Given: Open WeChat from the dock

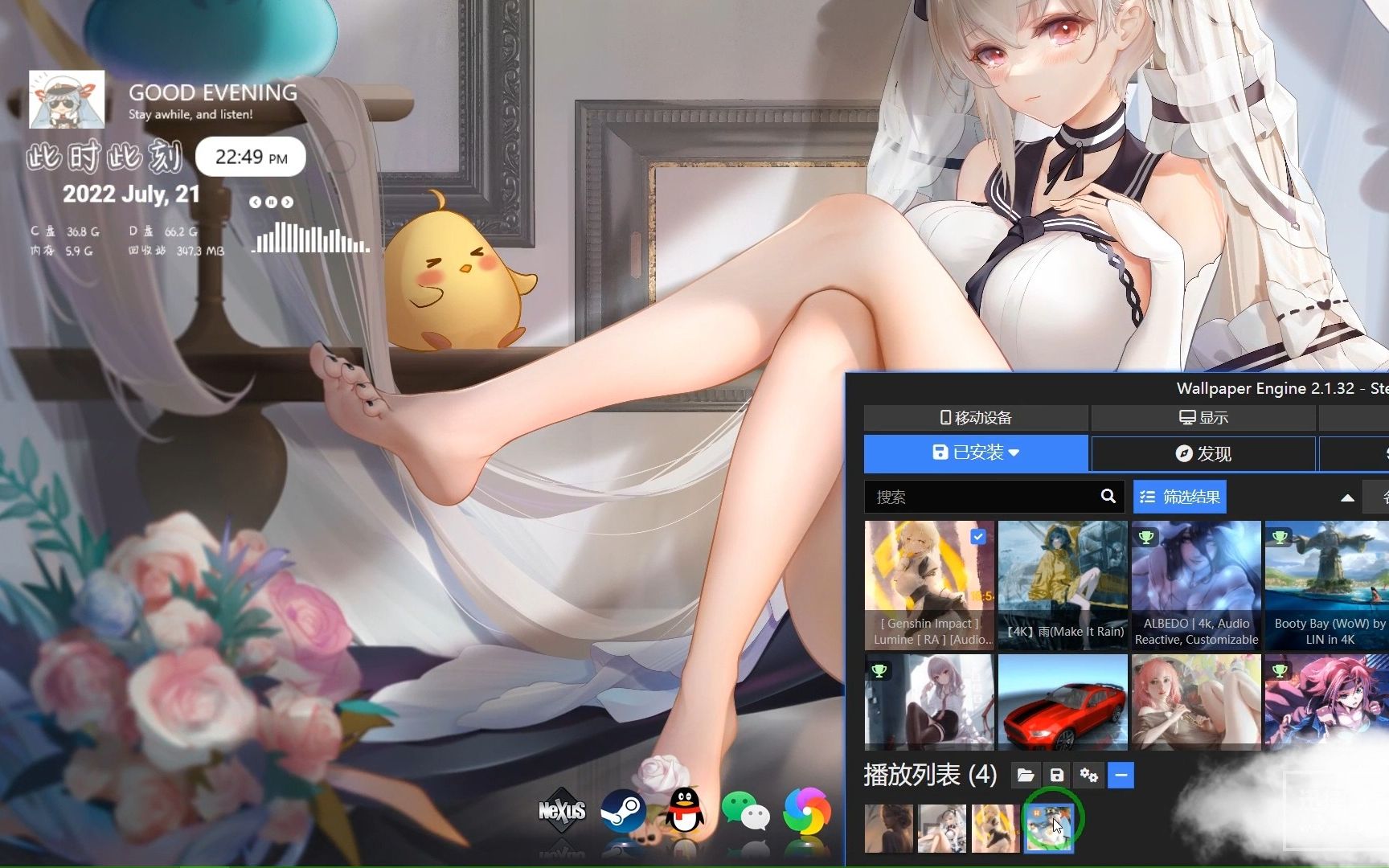Looking at the screenshot, I should tap(745, 810).
